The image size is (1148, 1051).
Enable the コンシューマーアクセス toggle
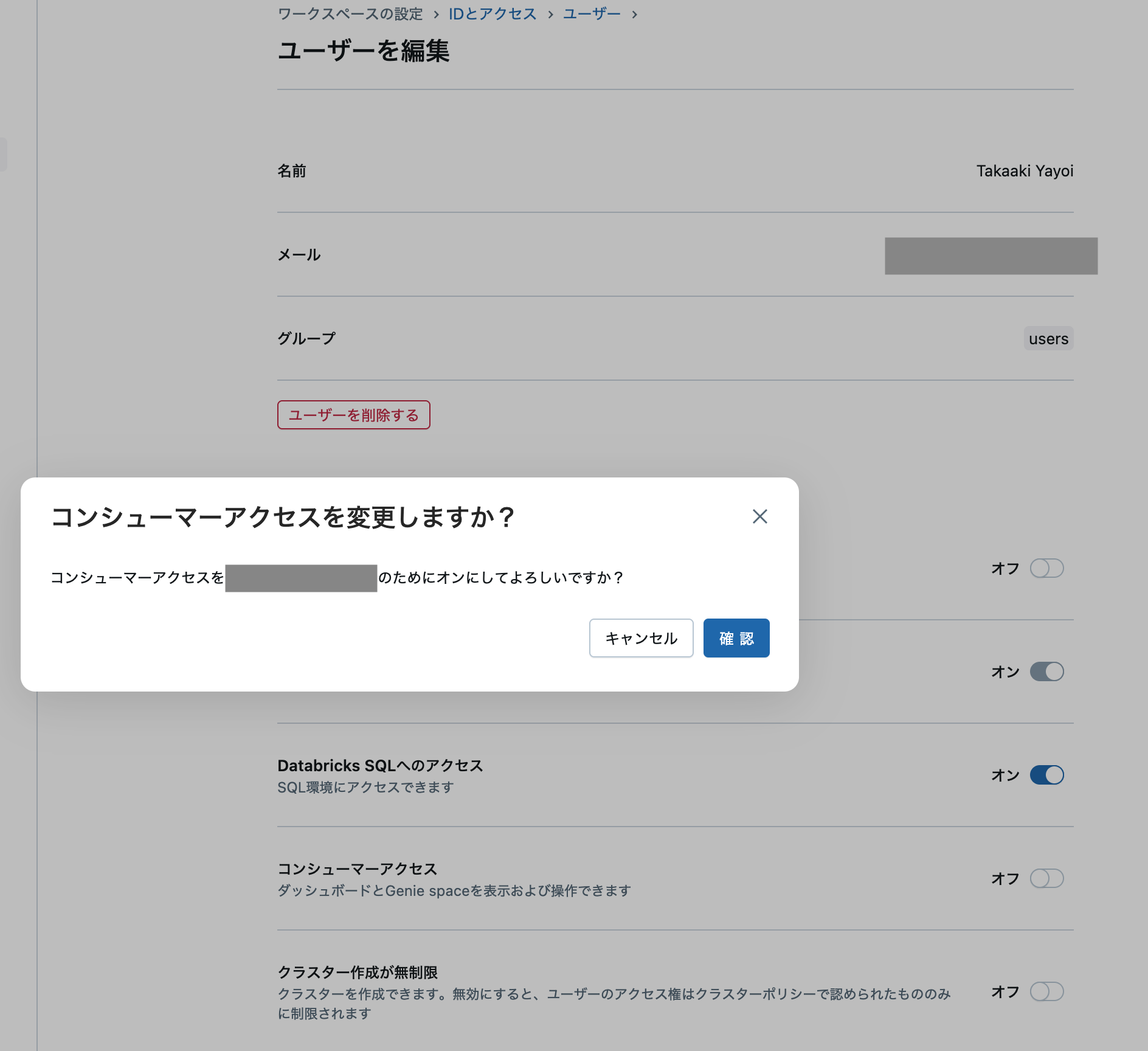click(1048, 878)
